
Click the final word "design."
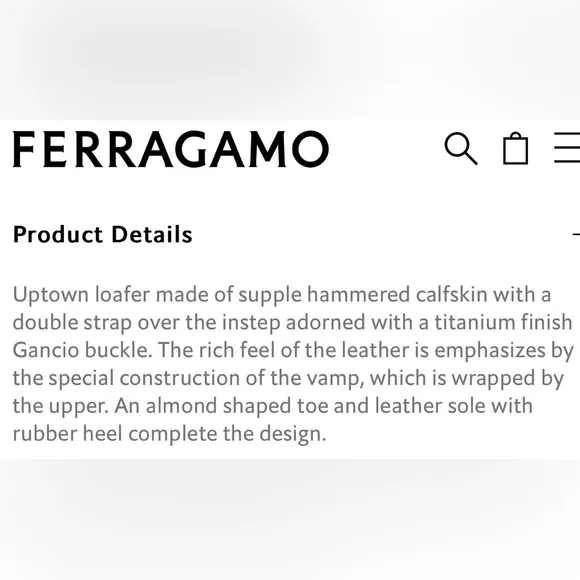click(x=293, y=435)
